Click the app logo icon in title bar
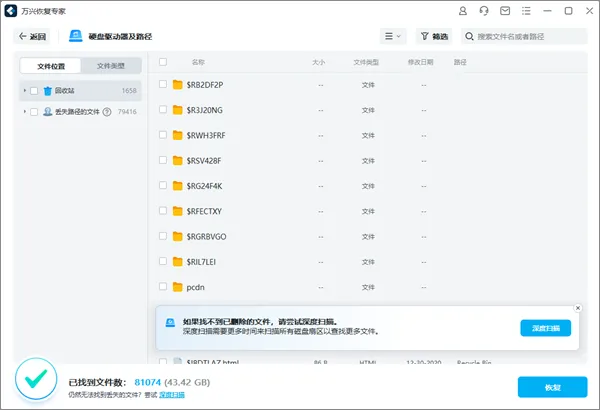 (11, 11)
